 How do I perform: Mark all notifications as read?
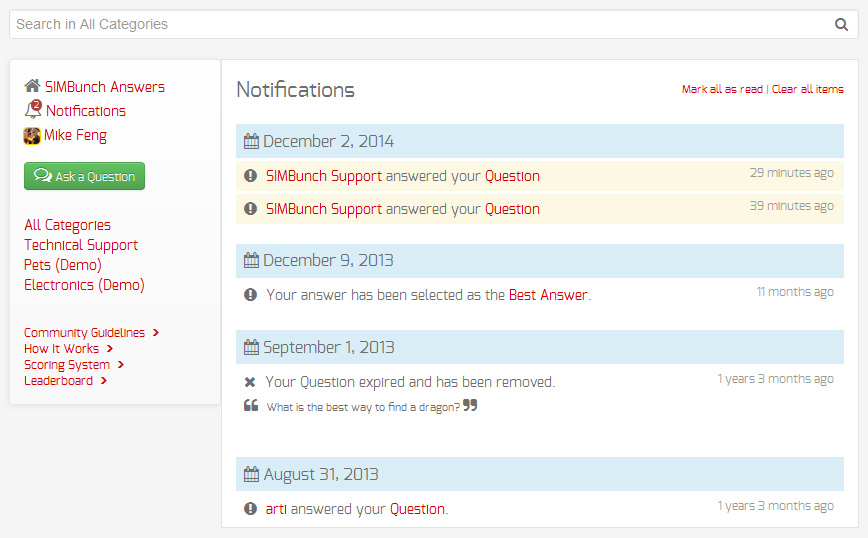click(722, 89)
